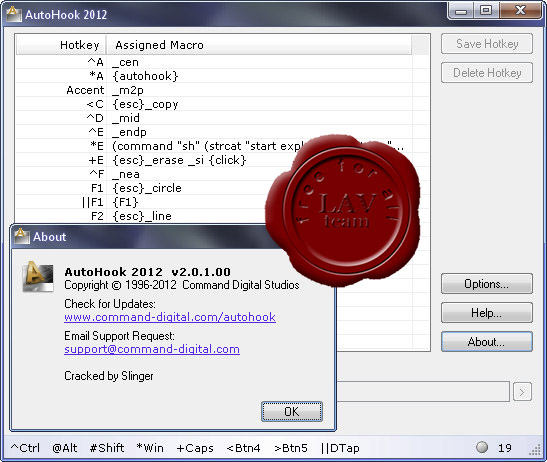Click the support@command-digital.com email link

(152, 349)
